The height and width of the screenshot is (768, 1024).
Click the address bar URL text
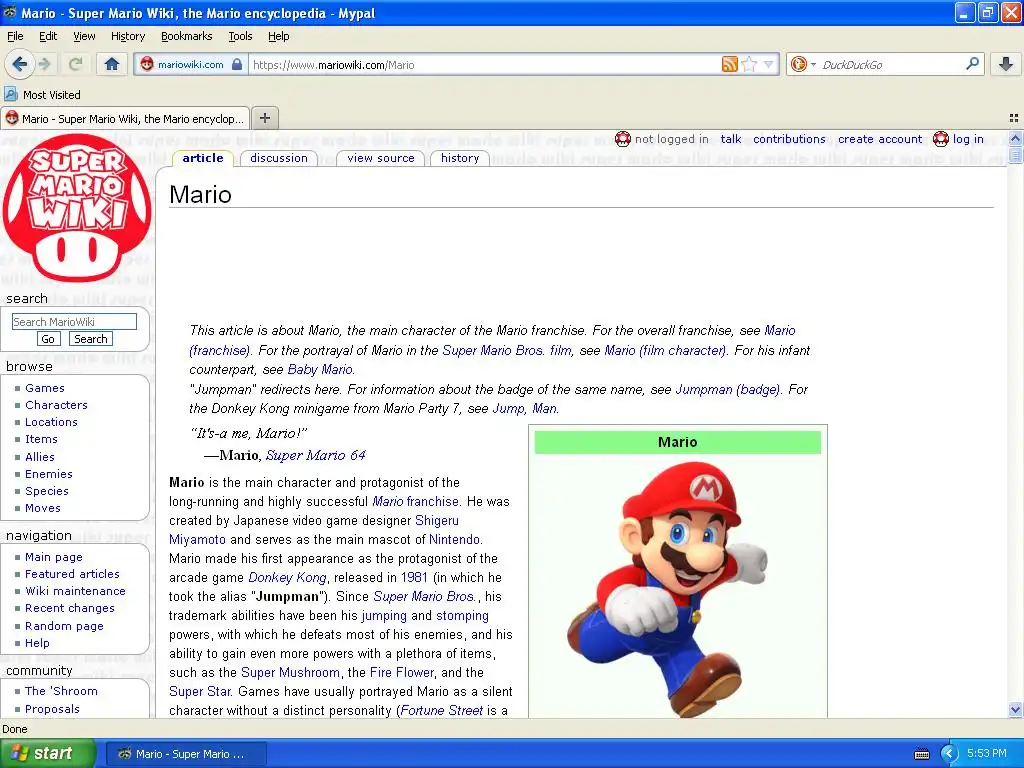click(334, 65)
